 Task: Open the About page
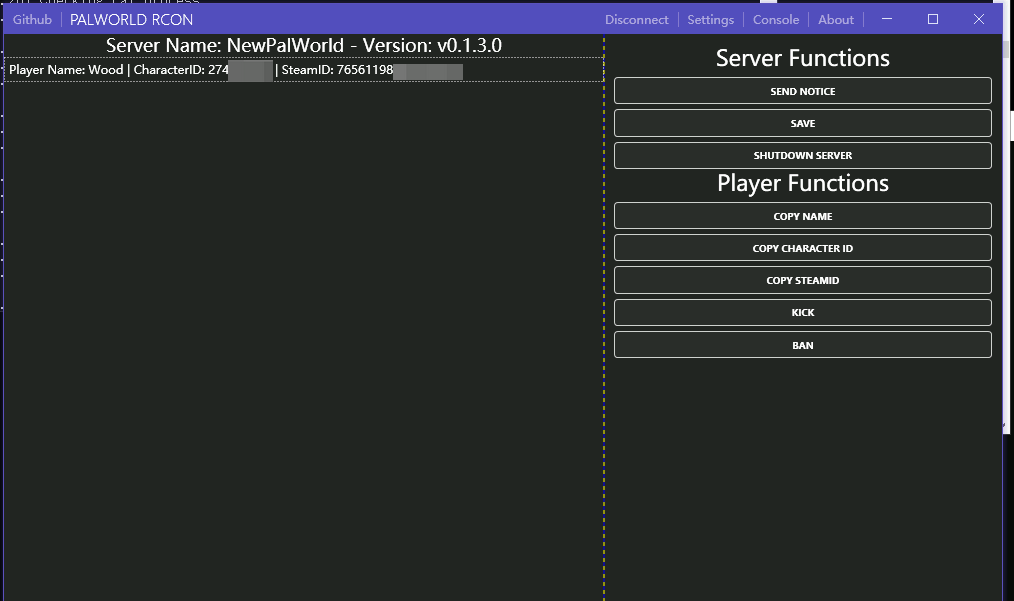(x=836, y=19)
